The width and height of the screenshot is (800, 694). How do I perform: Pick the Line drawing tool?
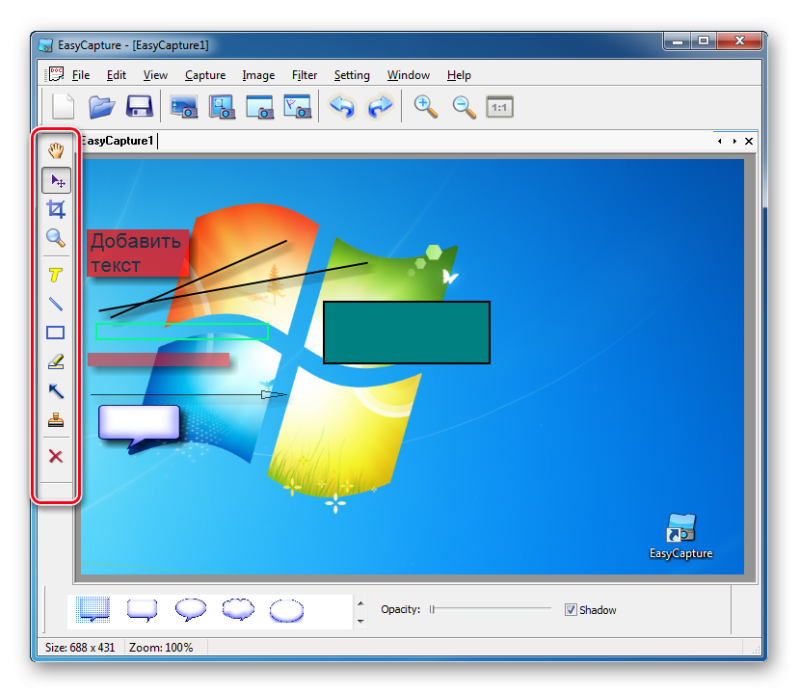coord(56,304)
